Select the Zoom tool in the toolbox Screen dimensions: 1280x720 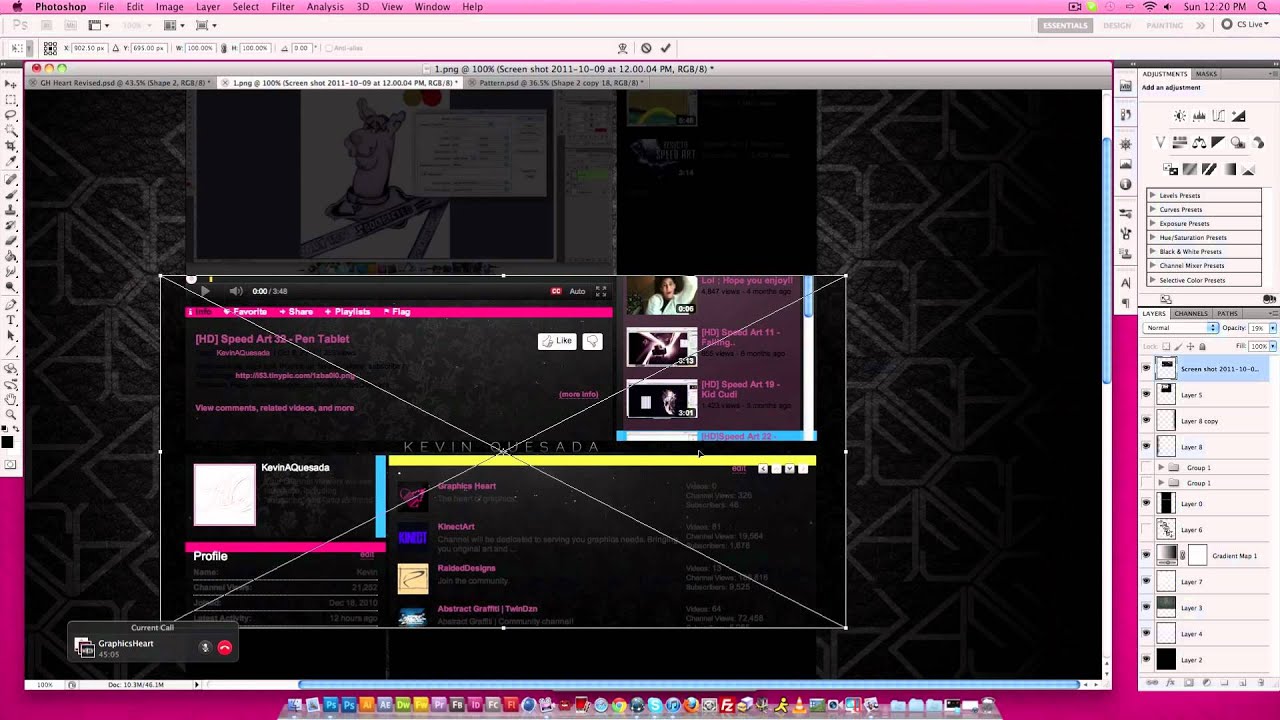point(12,414)
